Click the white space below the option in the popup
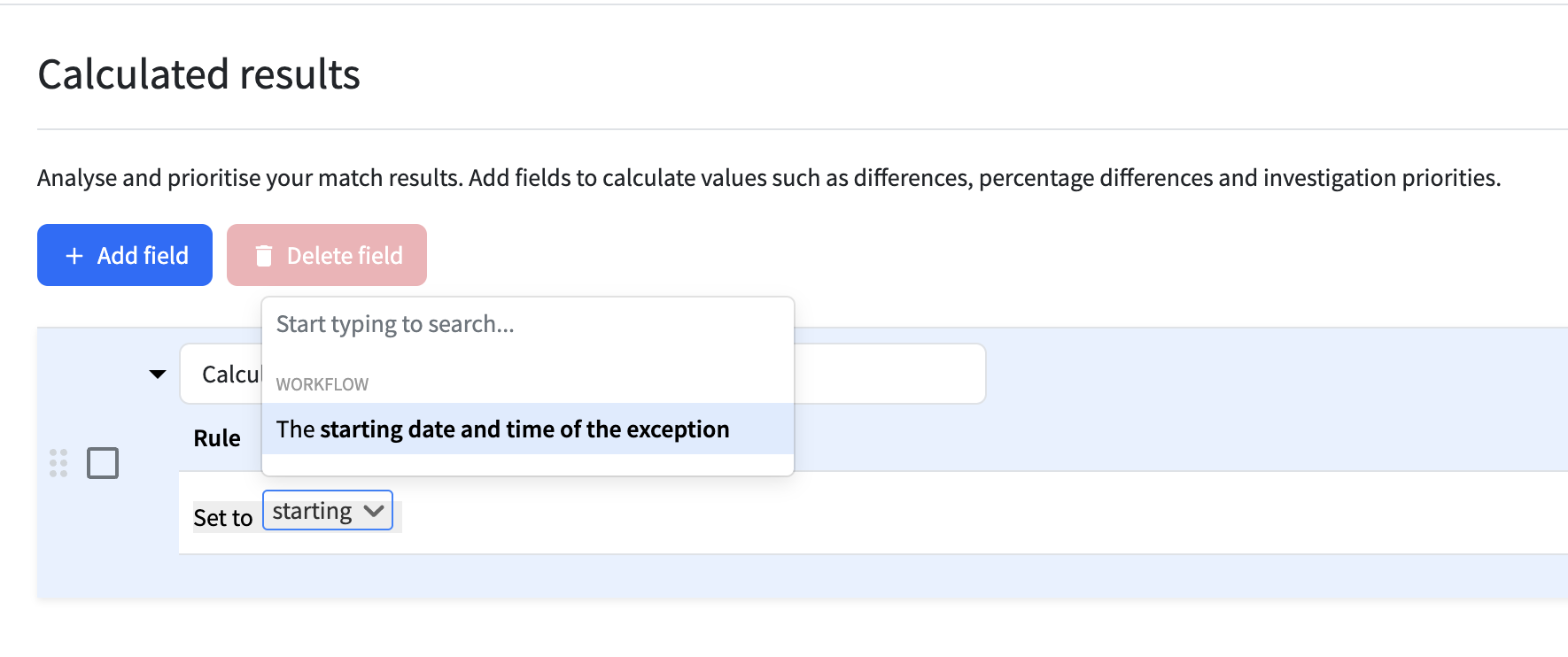 [528, 465]
